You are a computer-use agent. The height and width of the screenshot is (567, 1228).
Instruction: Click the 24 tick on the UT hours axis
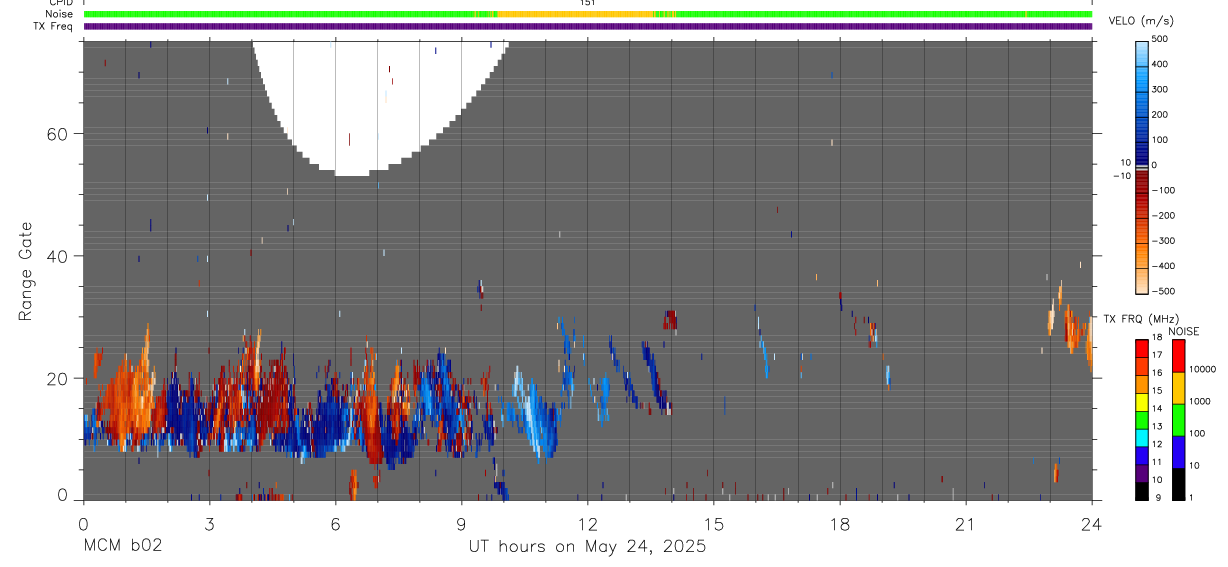1092,524
